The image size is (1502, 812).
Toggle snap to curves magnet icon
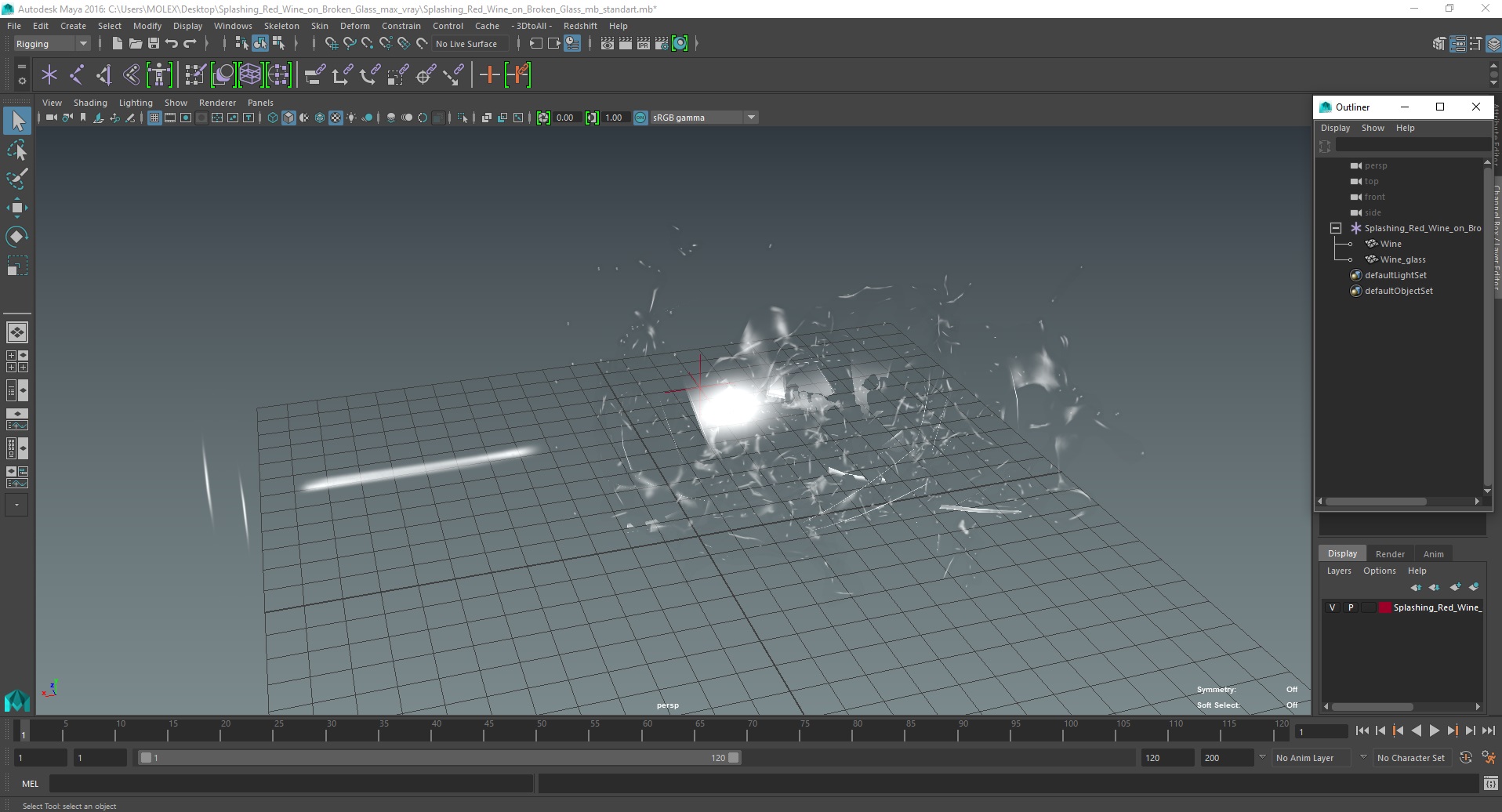click(x=350, y=44)
